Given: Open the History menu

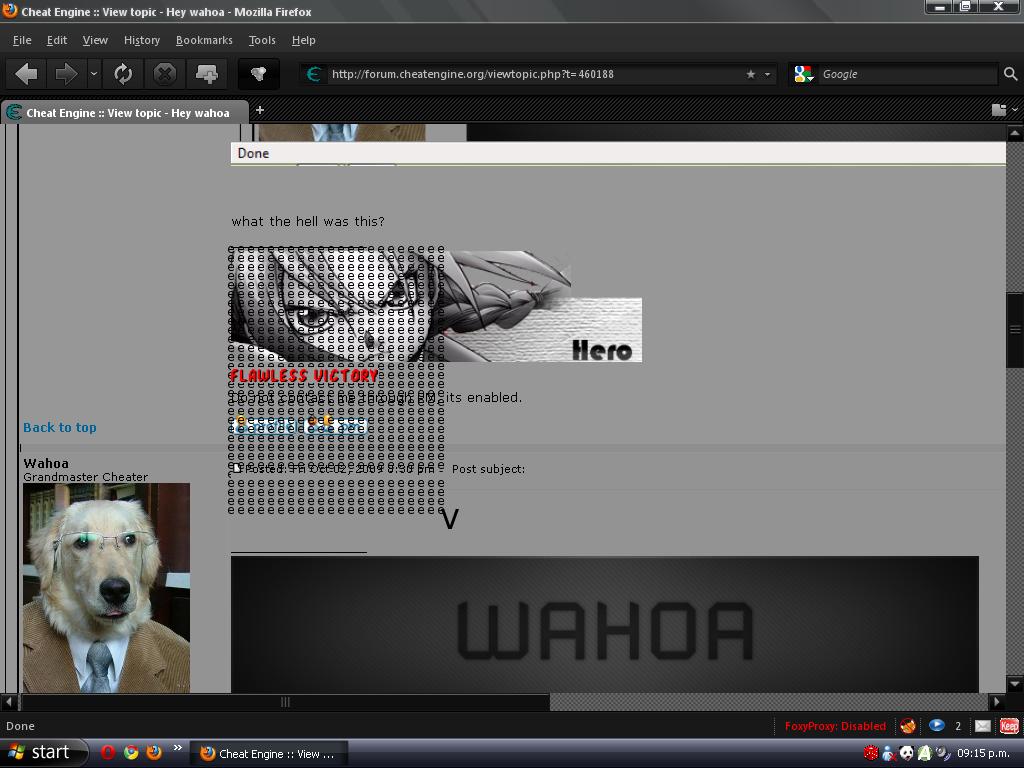Looking at the screenshot, I should point(142,40).
